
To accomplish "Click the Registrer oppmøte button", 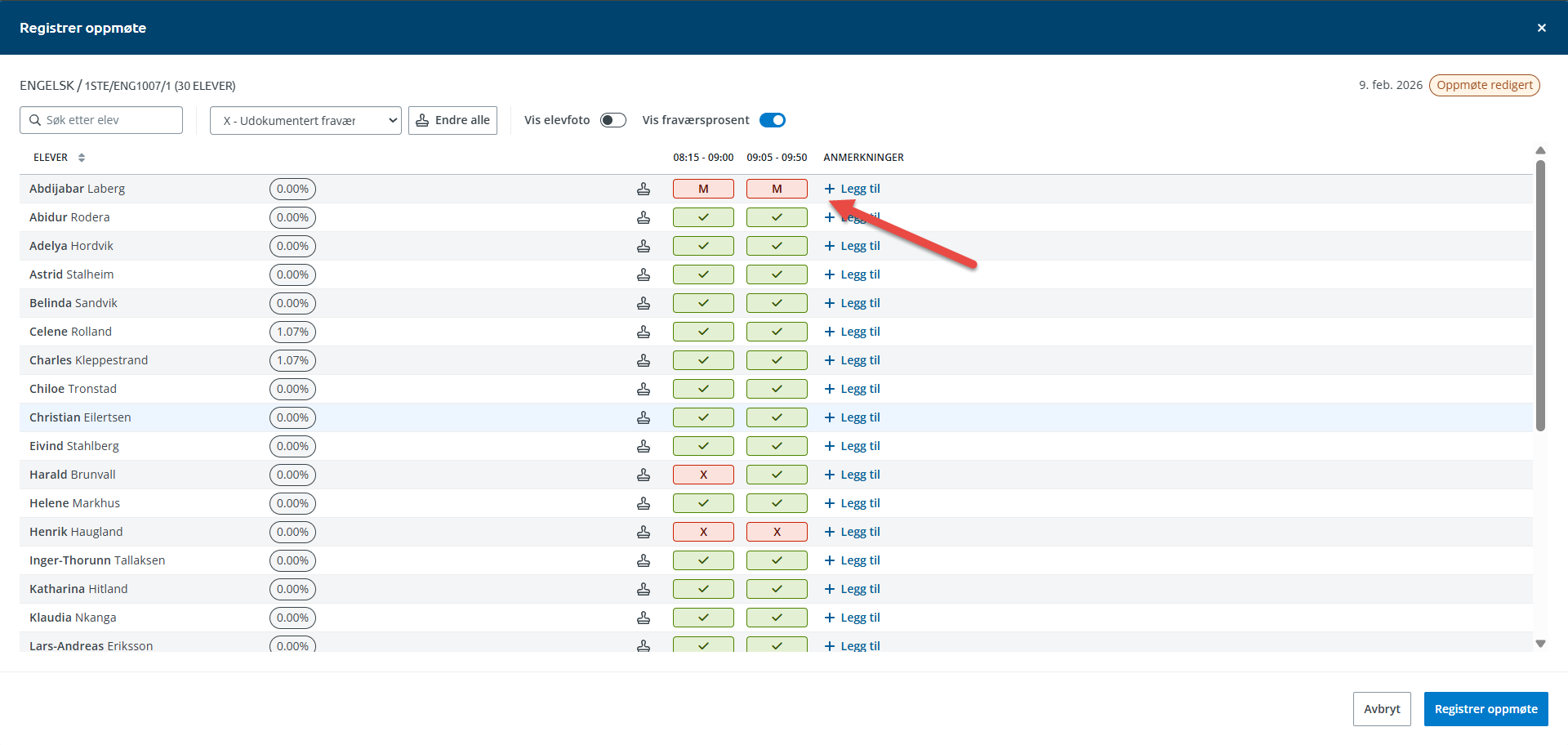I will (x=1486, y=709).
